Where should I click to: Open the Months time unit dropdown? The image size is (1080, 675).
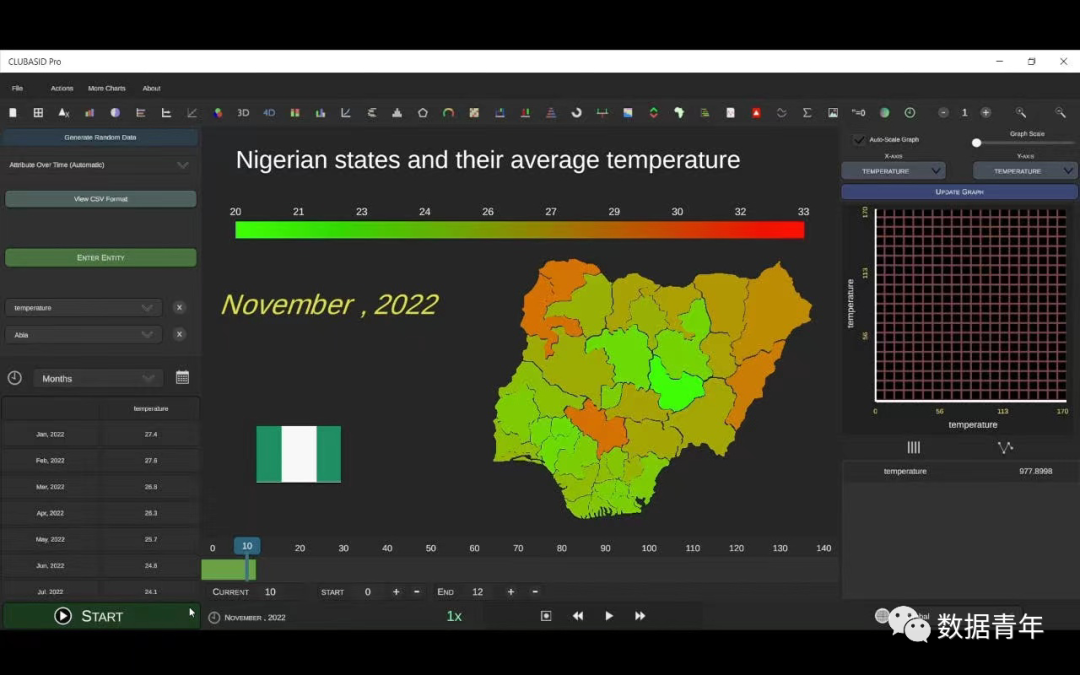[x=97, y=378]
